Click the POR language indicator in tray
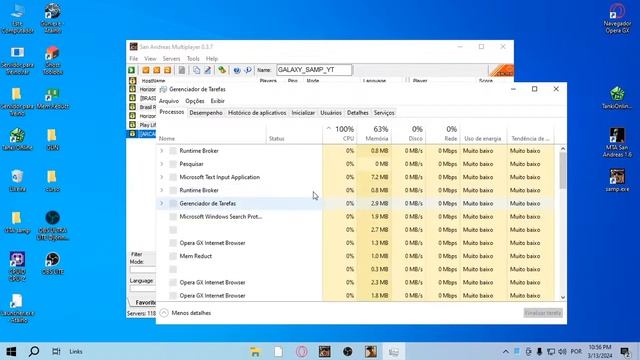 pyautogui.click(x=576, y=351)
